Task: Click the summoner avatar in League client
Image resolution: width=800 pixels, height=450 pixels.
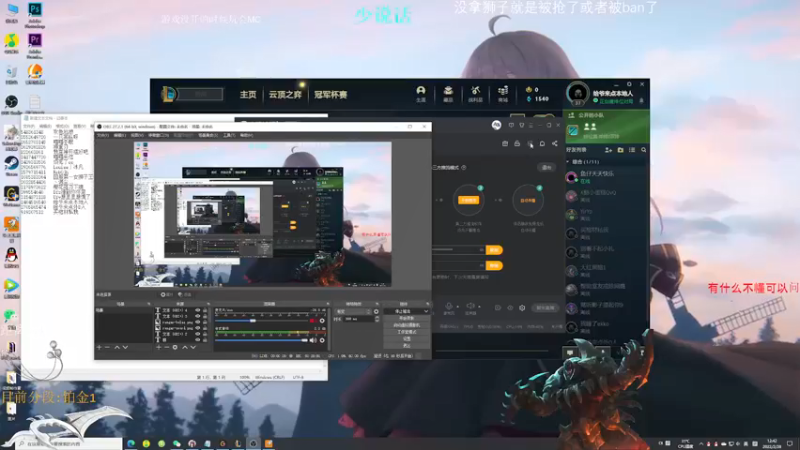Action: pos(578,94)
